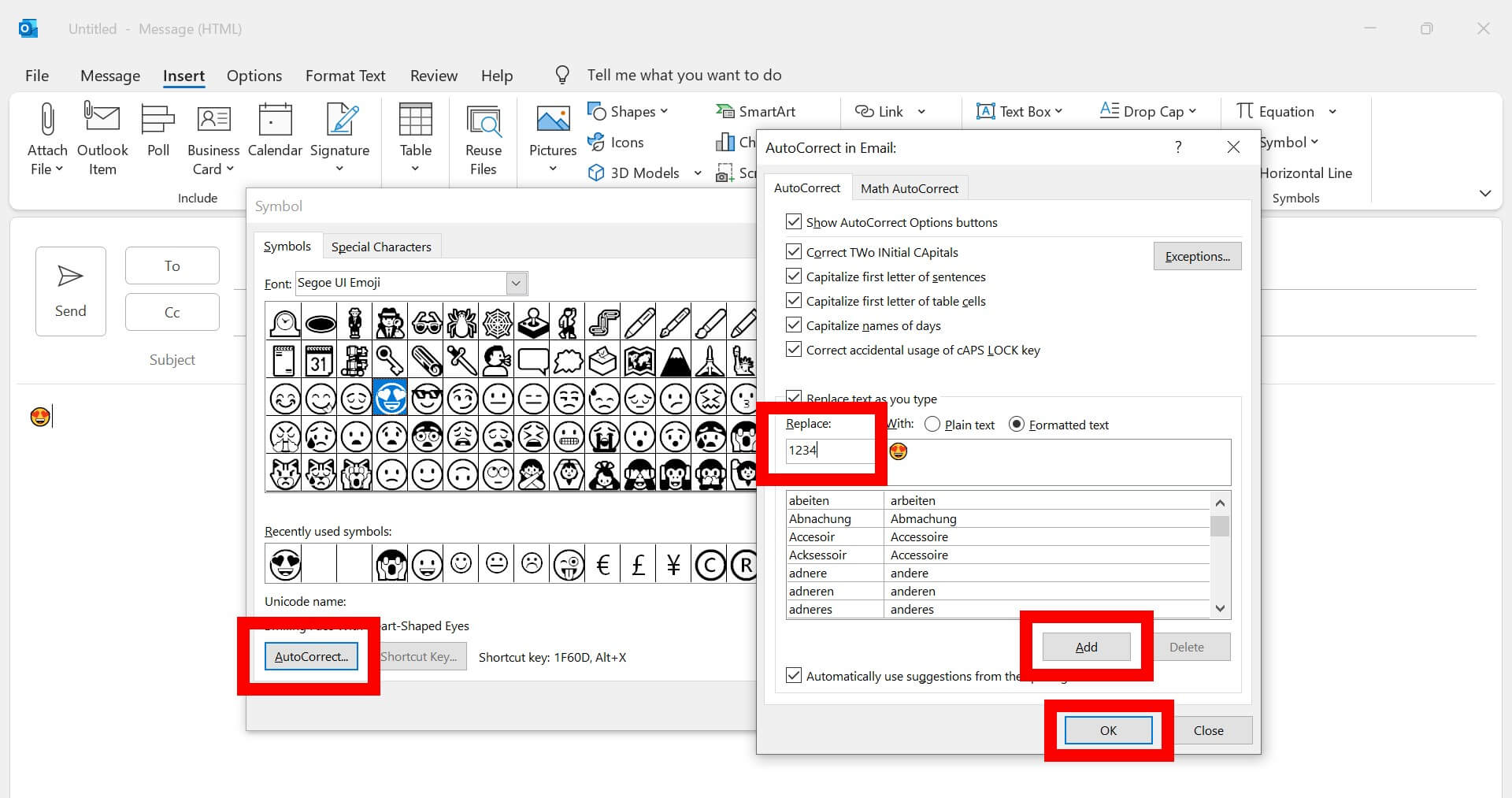Viewport: 1512px width, 798px height.
Task: Switch to the Math AutoCorrect tab
Action: click(x=909, y=187)
